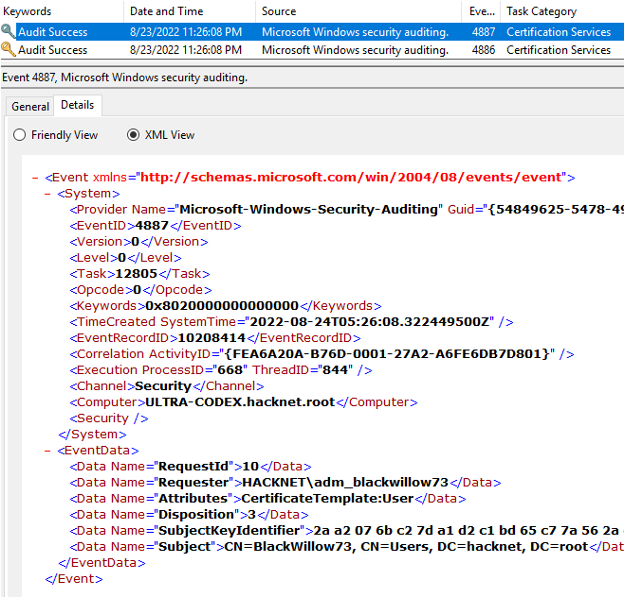
Task: Click the Event ID column header
Action: pyautogui.click(x=482, y=12)
